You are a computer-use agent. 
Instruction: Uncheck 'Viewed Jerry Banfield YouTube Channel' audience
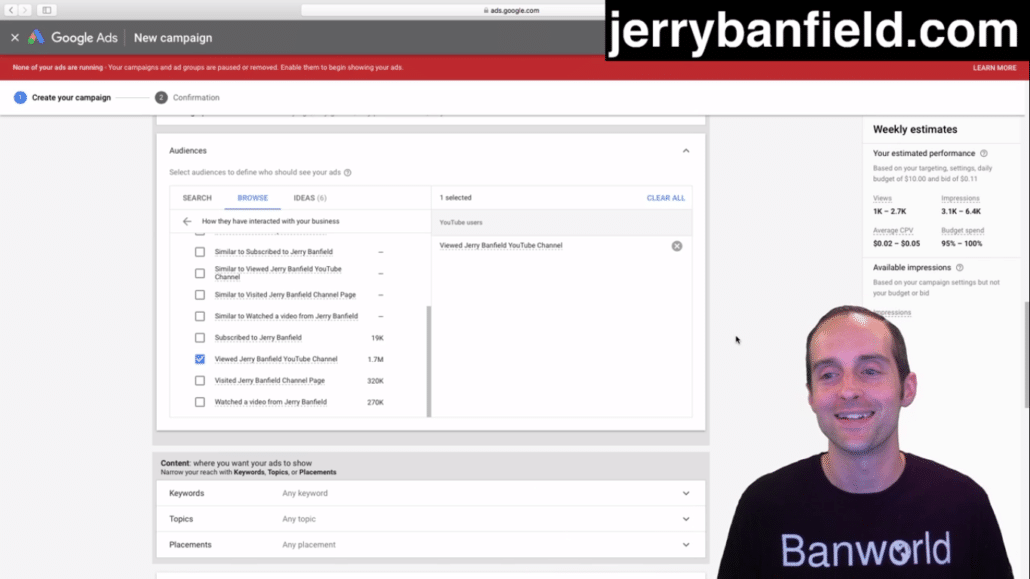coord(200,359)
